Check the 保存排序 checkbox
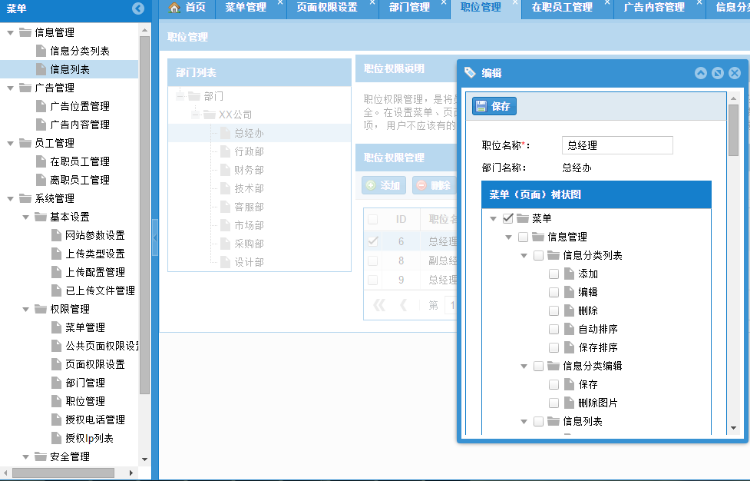 (x=554, y=348)
